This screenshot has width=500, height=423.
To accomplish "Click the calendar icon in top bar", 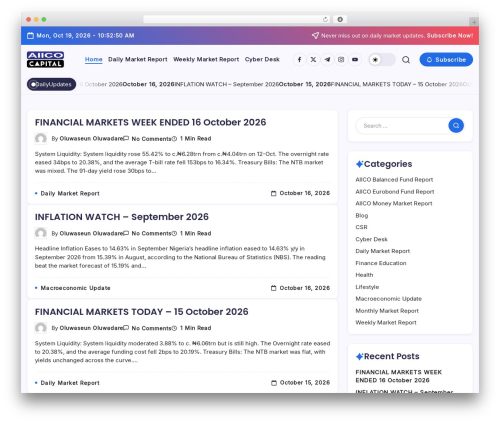I will [30, 36].
